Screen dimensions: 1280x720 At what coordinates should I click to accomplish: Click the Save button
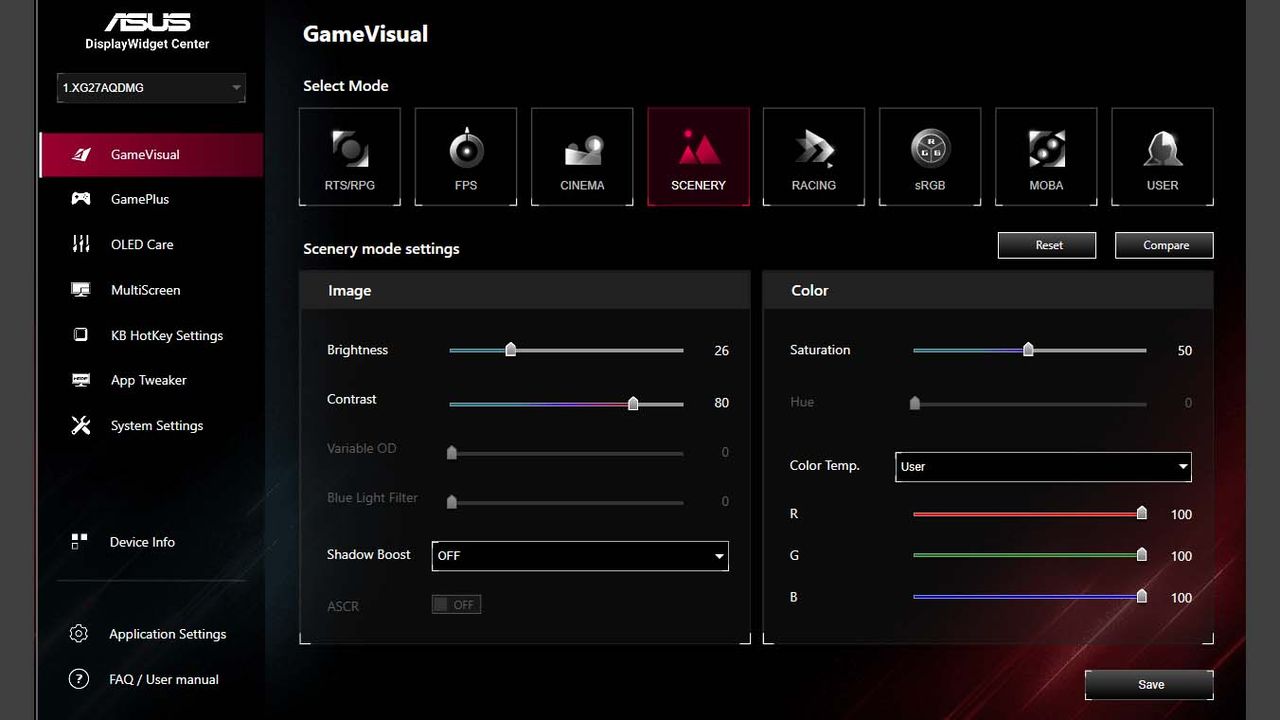(x=1149, y=684)
